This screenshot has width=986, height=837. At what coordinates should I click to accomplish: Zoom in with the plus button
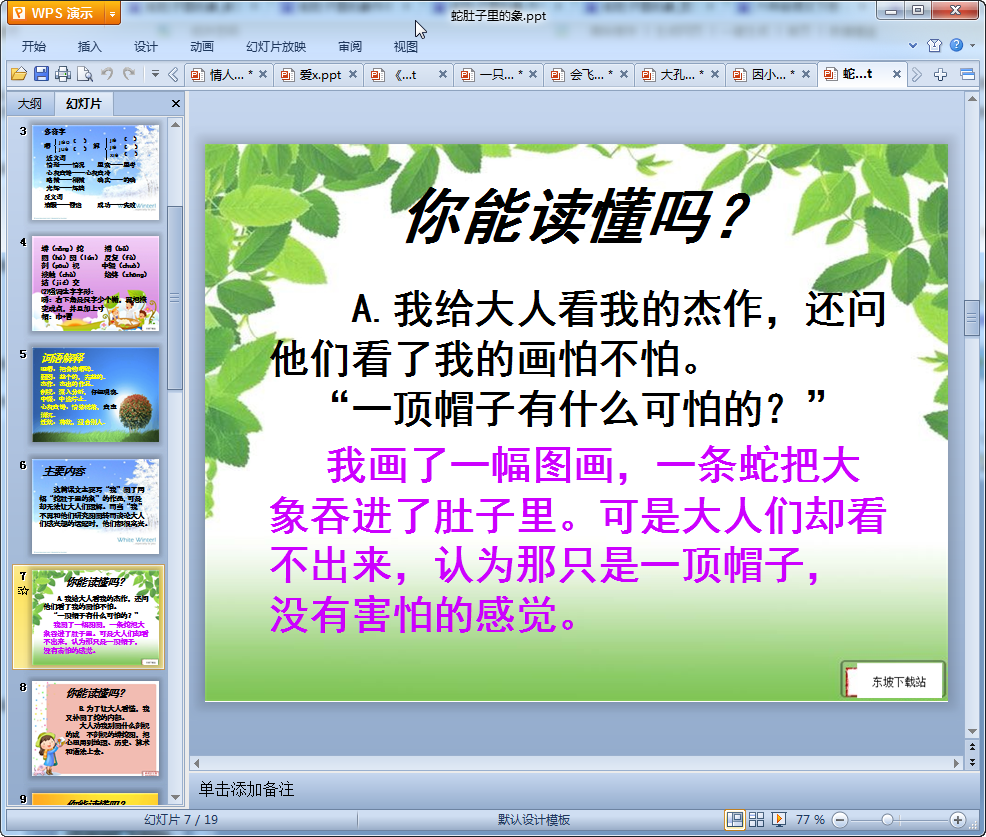[958, 819]
